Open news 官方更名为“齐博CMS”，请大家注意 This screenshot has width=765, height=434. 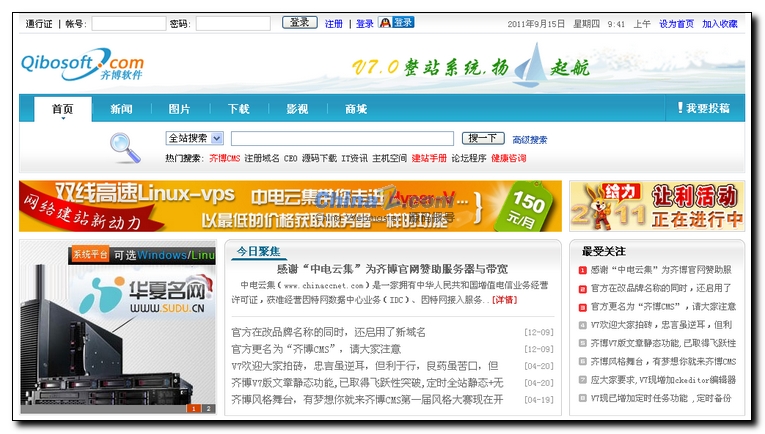click(316, 349)
